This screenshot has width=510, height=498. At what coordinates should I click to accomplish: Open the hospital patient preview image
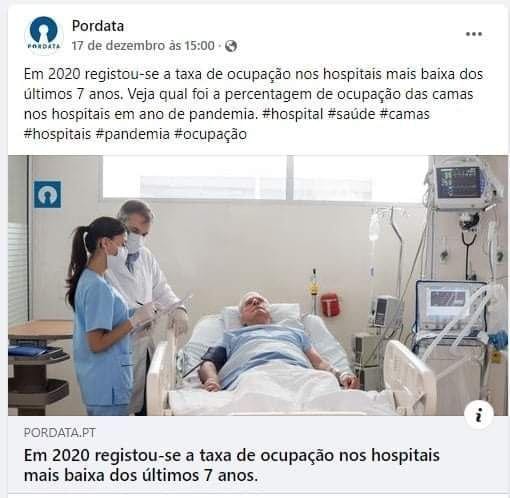(258, 285)
